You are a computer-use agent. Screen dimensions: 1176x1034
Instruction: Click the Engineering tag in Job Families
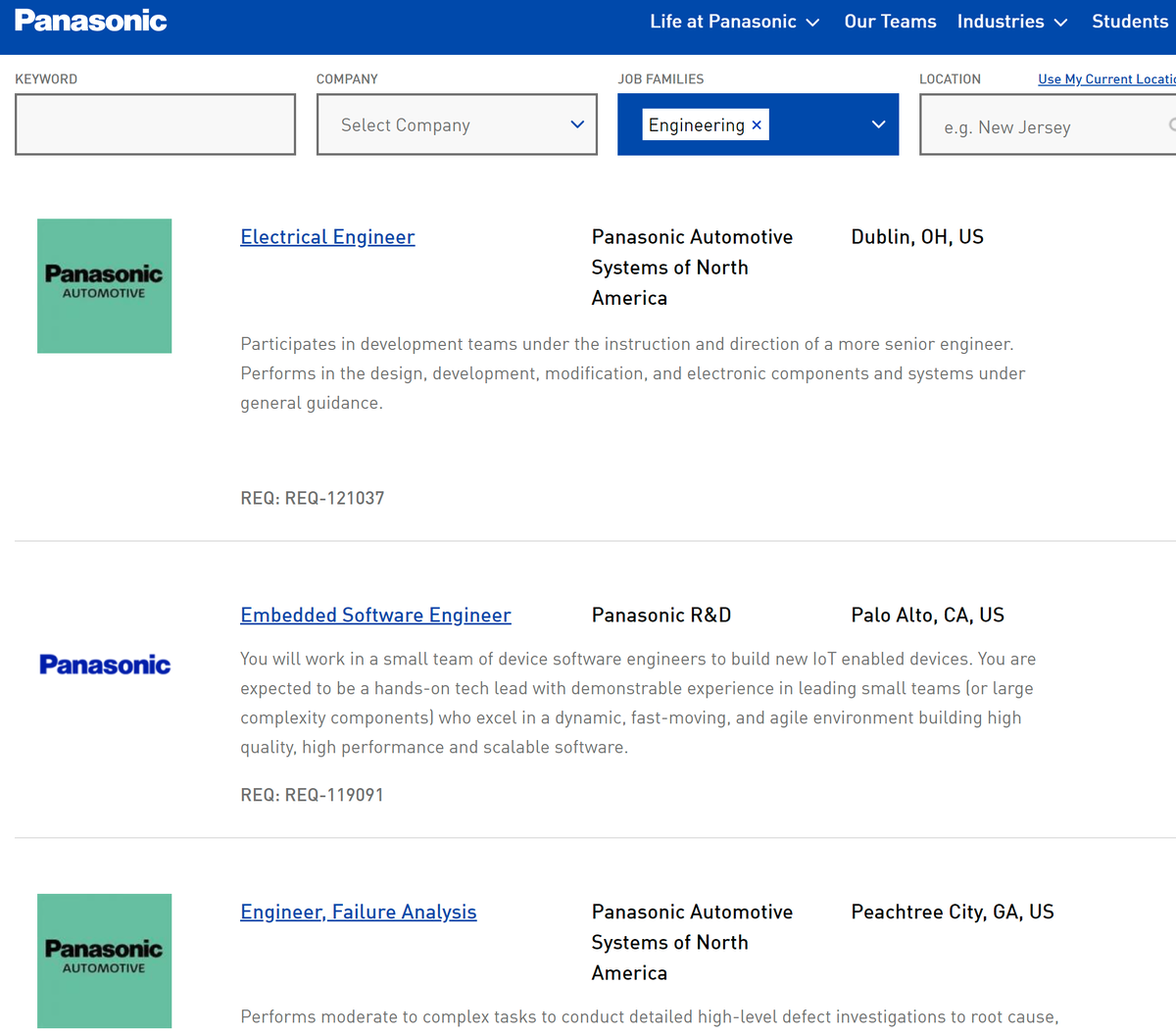pos(706,124)
